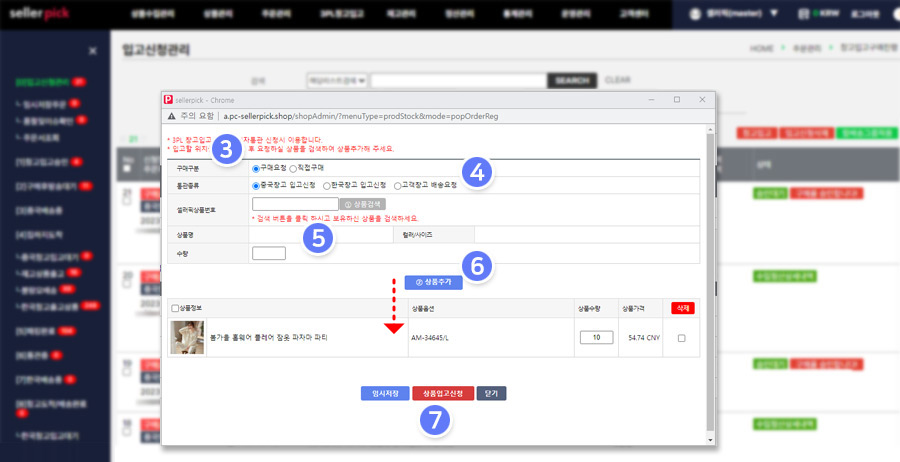The height and width of the screenshot is (462, 900).
Task: Click the 셀러픽상품번호 input field
Action: point(295,203)
